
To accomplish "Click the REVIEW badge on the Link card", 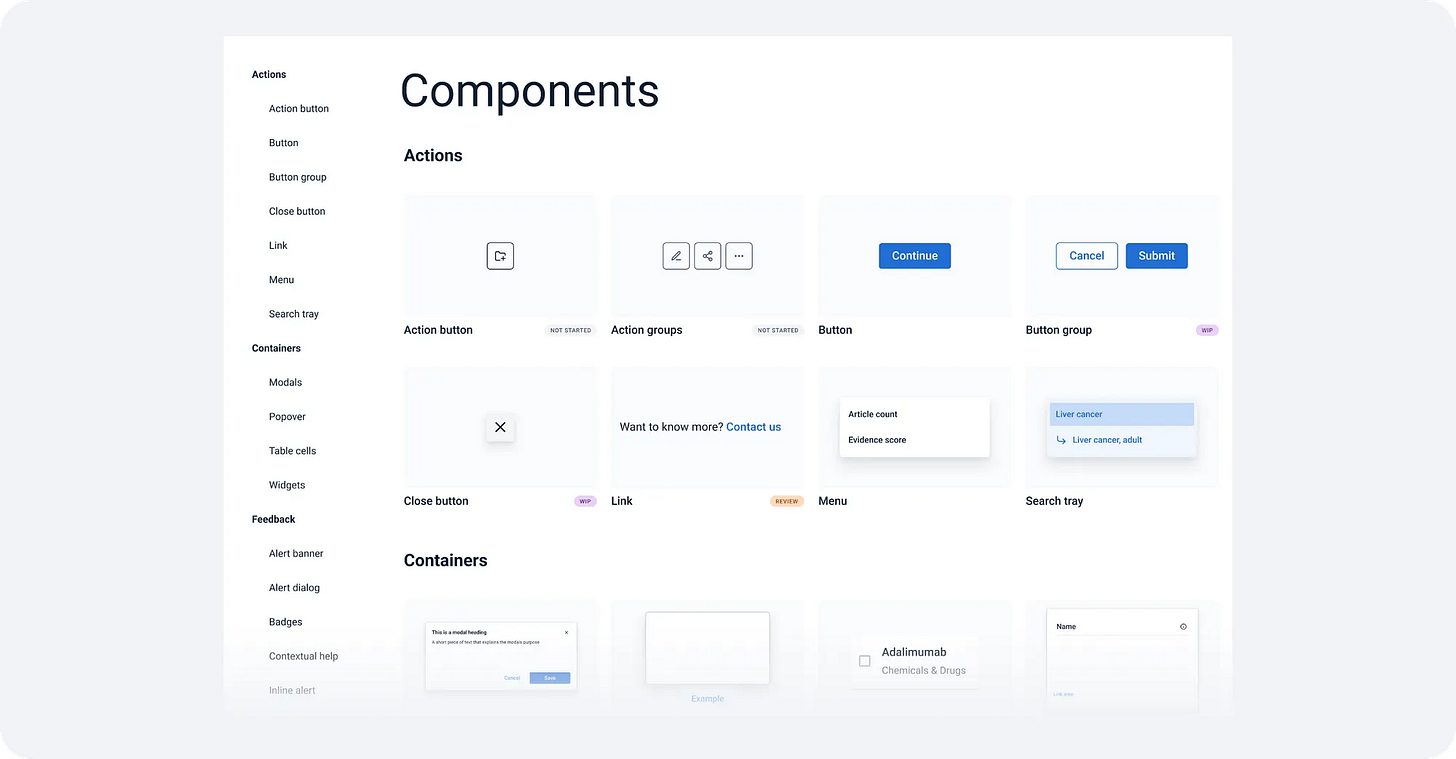I will (x=787, y=501).
